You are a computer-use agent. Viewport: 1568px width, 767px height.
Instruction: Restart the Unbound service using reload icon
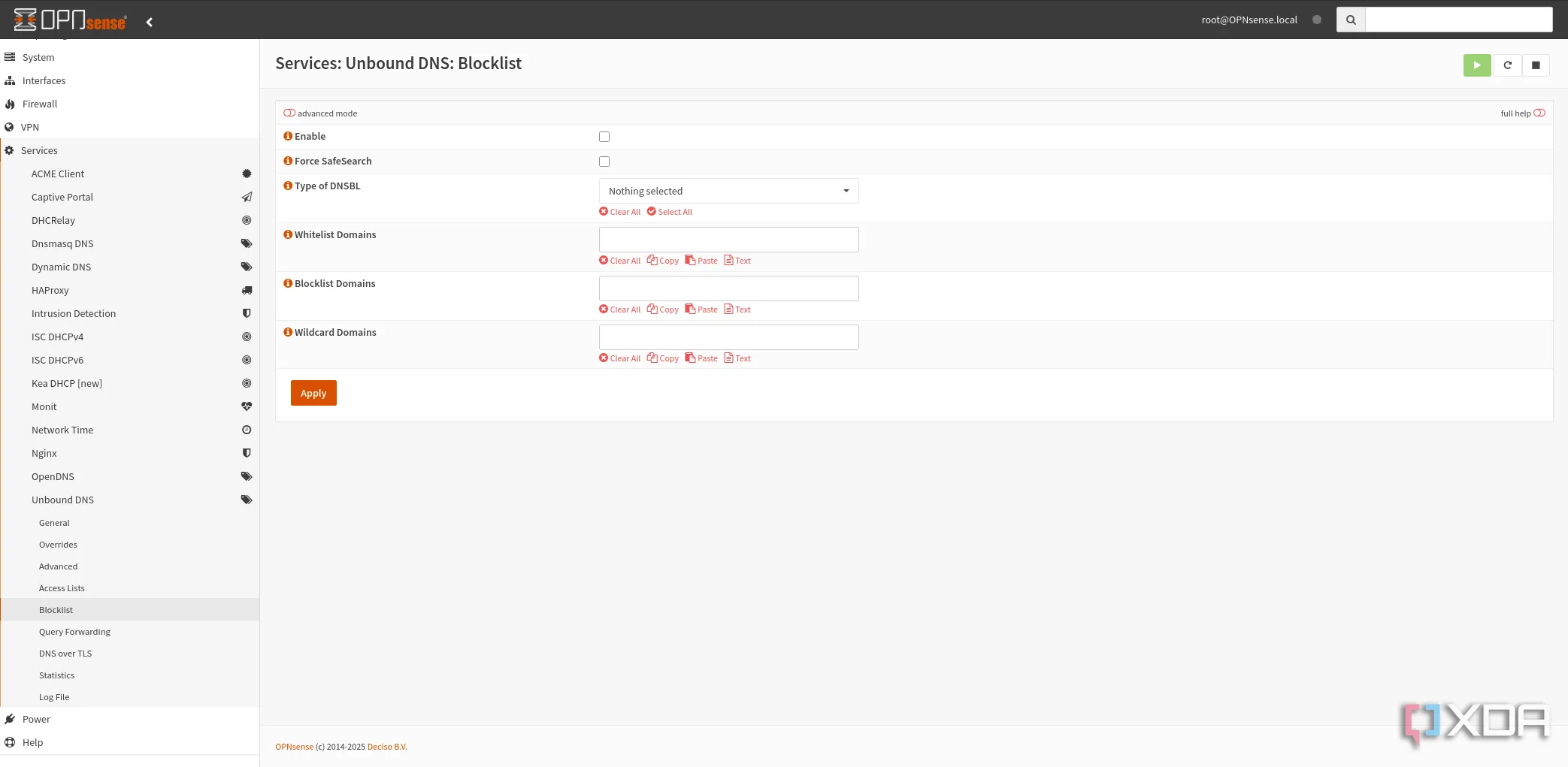pyautogui.click(x=1507, y=65)
